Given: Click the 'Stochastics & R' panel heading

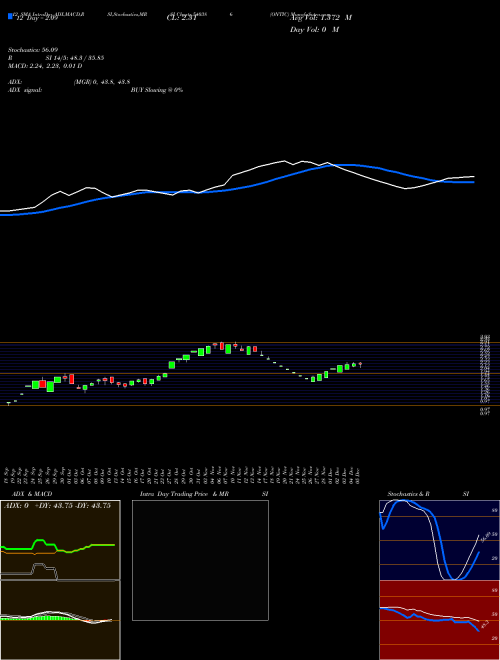Looking at the screenshot, I should tap(409, 494).
